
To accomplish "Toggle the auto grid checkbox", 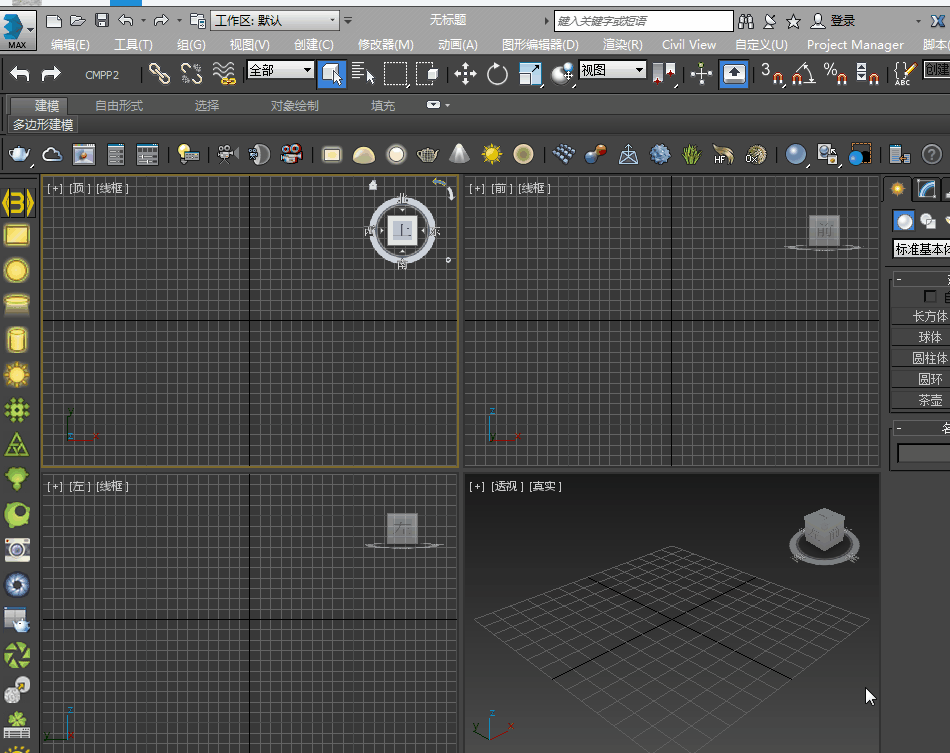I will pyautogui.click(x=930, y=296).
